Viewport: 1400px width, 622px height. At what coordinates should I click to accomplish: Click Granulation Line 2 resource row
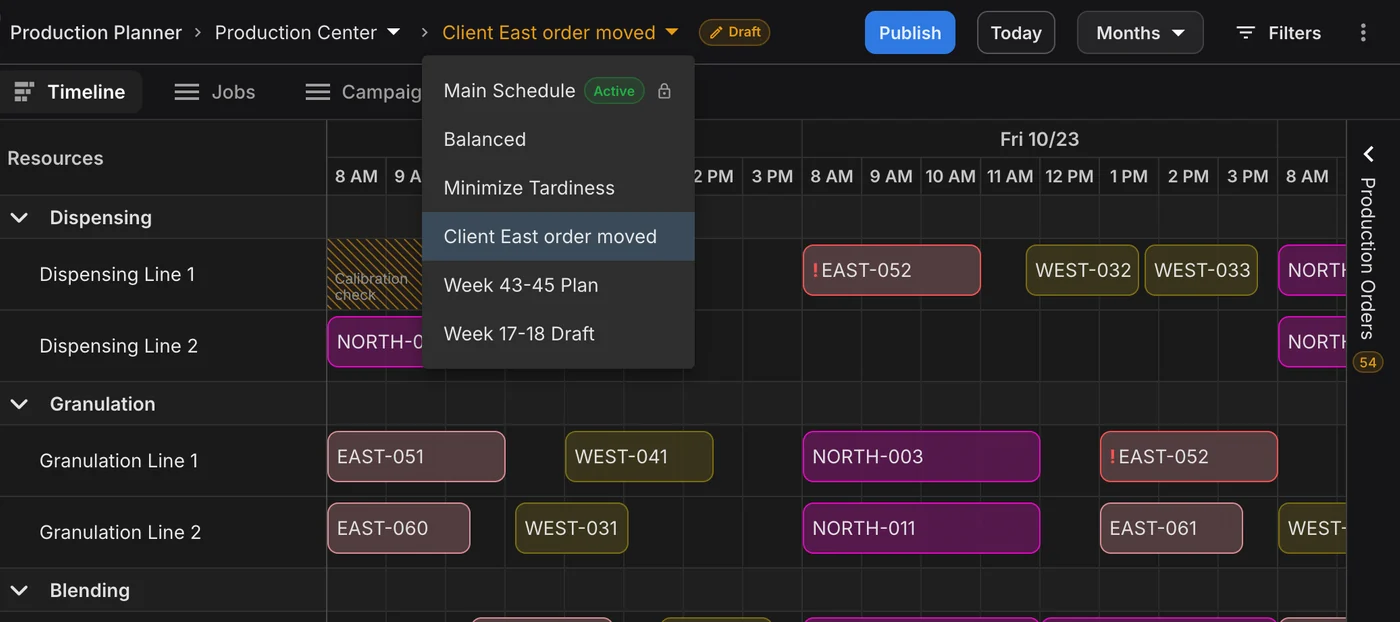pos(163,532)
